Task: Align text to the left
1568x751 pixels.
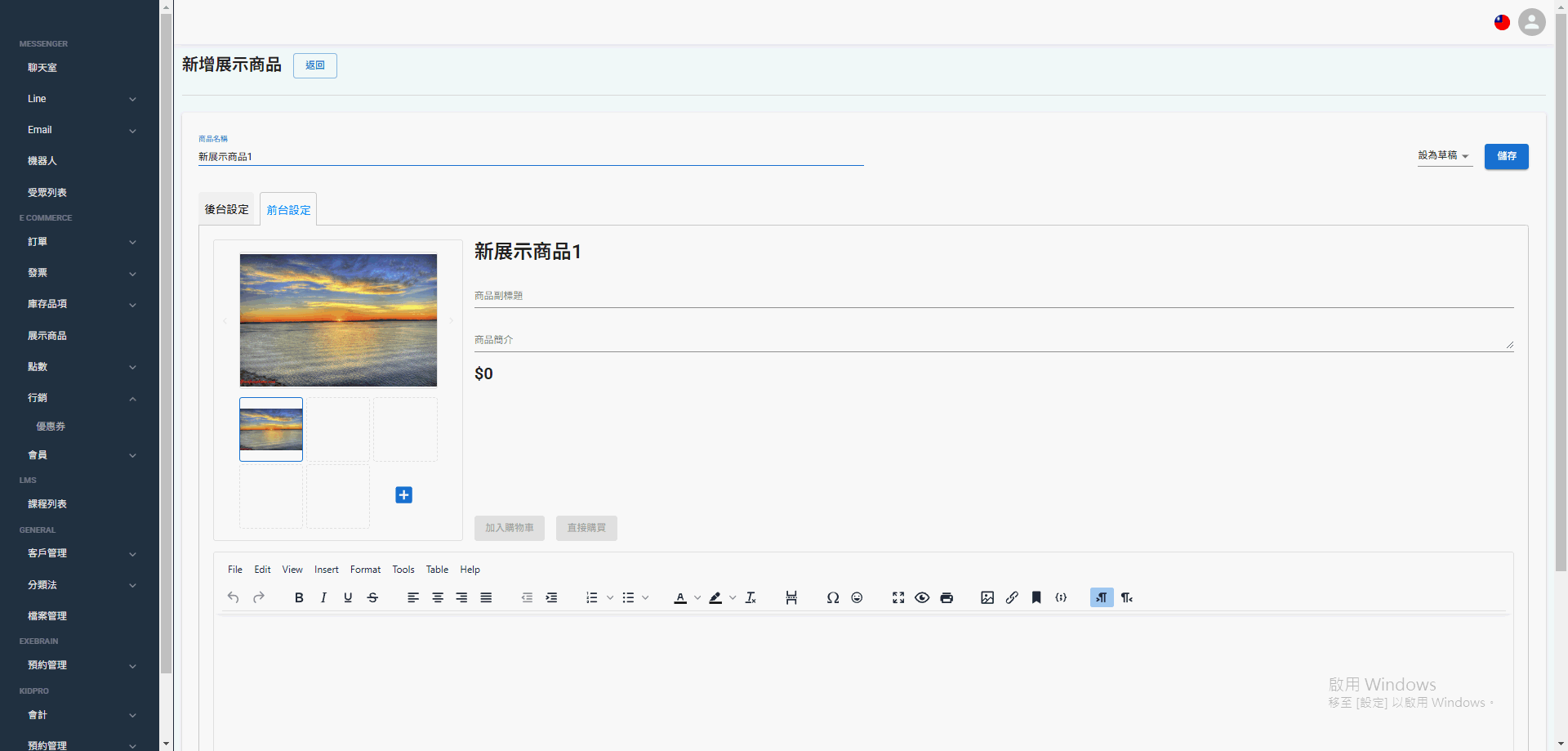Action: (413, 597)
